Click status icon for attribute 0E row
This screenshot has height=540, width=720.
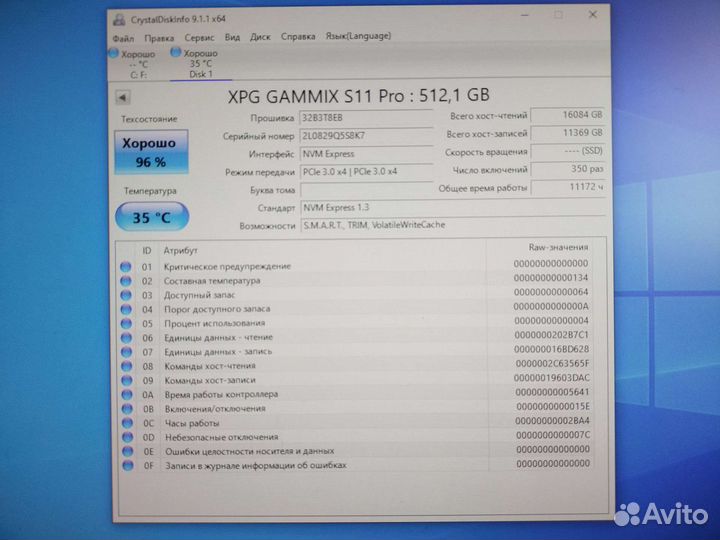128,452
